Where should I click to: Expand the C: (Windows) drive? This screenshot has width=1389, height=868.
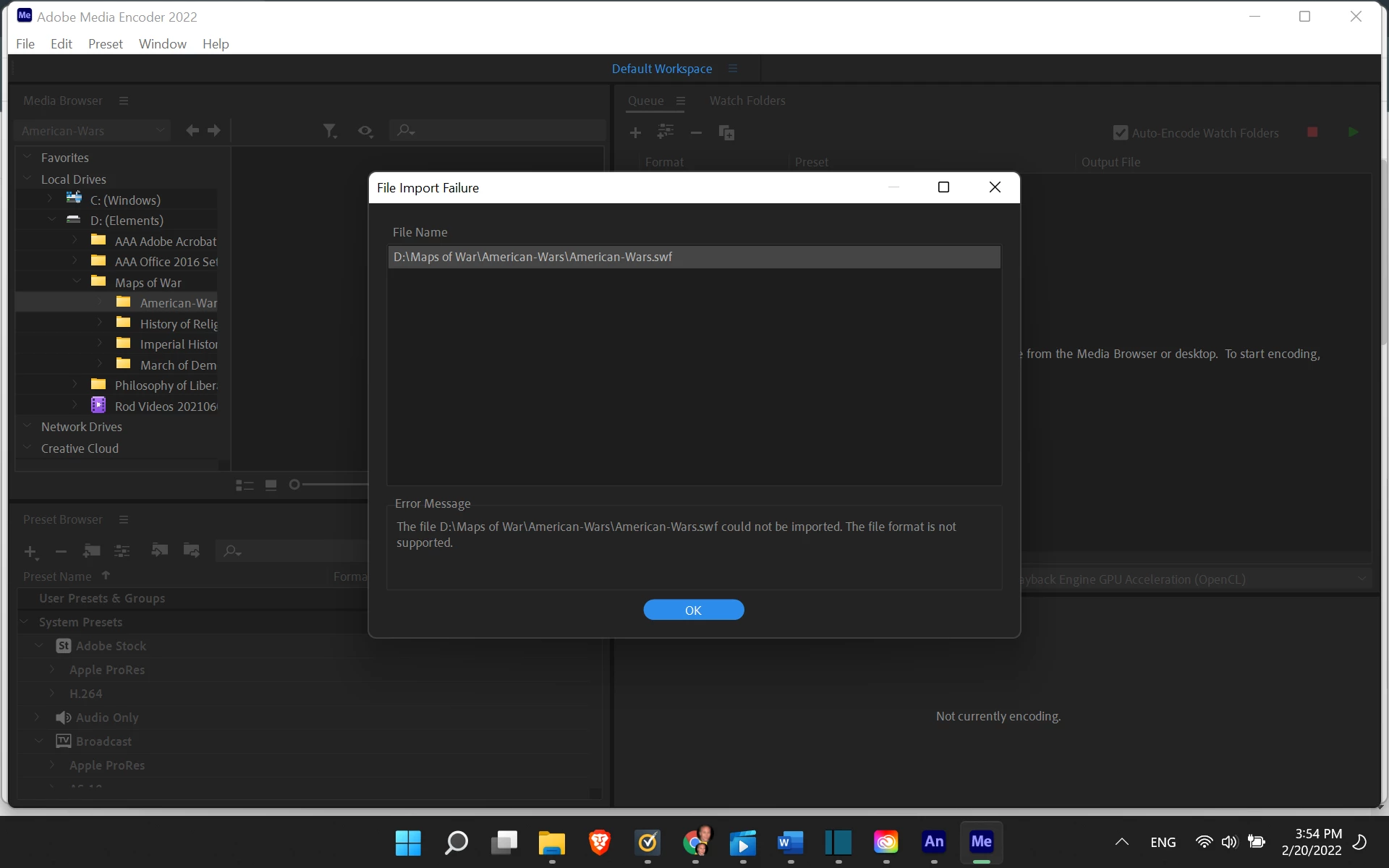(x=50, y=199)
